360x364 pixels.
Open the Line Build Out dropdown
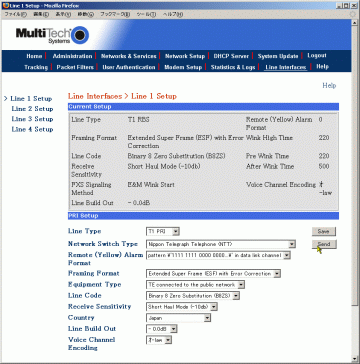tap(162, 329)
